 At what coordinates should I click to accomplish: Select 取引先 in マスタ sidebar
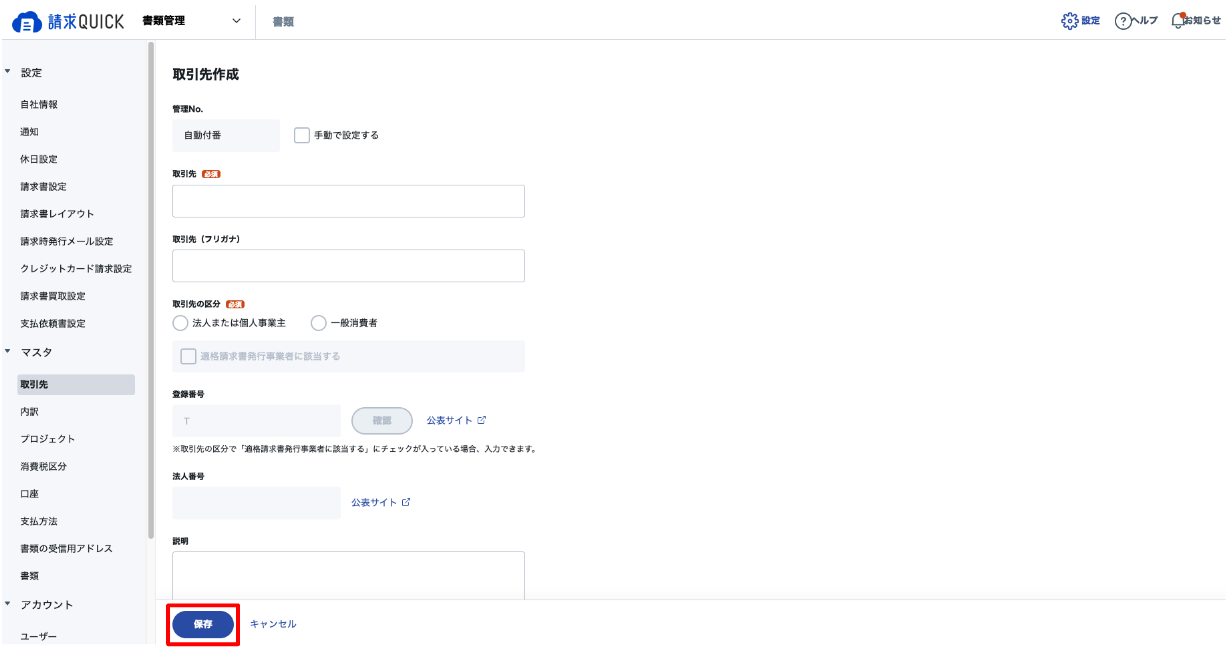(76, 384)
